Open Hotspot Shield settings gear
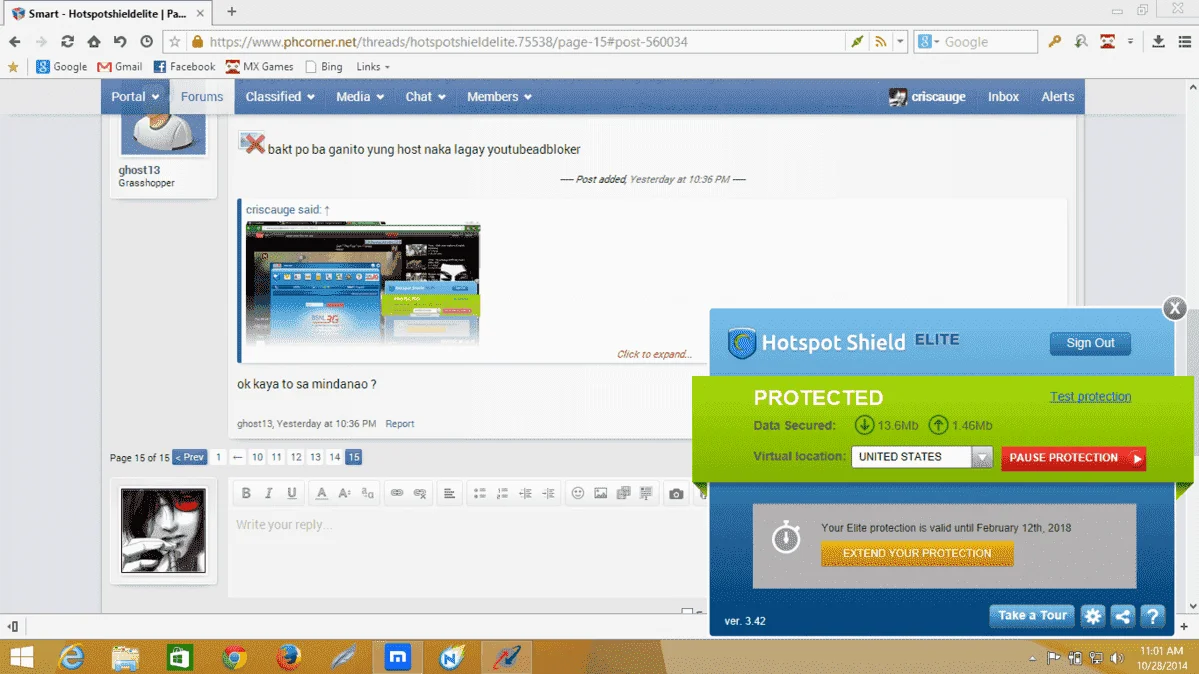This screenshot has width=1199, height=674. coord(1093,616)
